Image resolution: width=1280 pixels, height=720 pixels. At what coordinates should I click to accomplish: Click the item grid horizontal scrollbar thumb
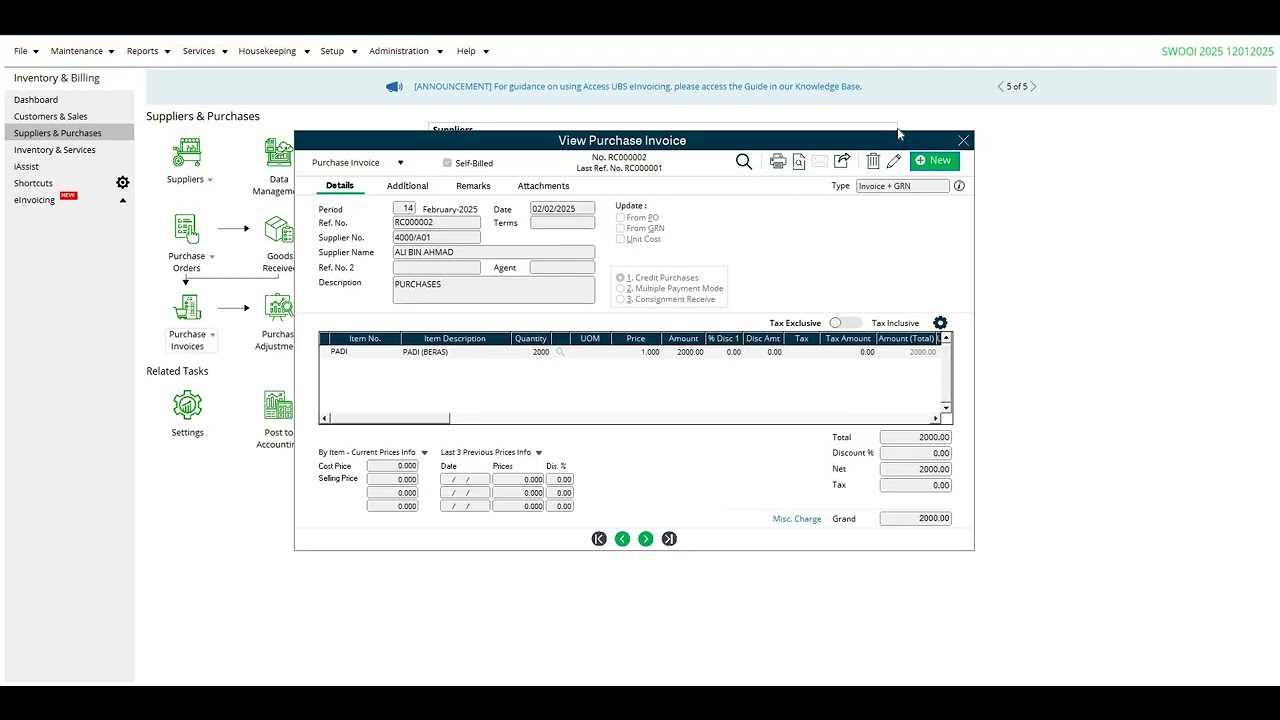click(x=390, y=419)
